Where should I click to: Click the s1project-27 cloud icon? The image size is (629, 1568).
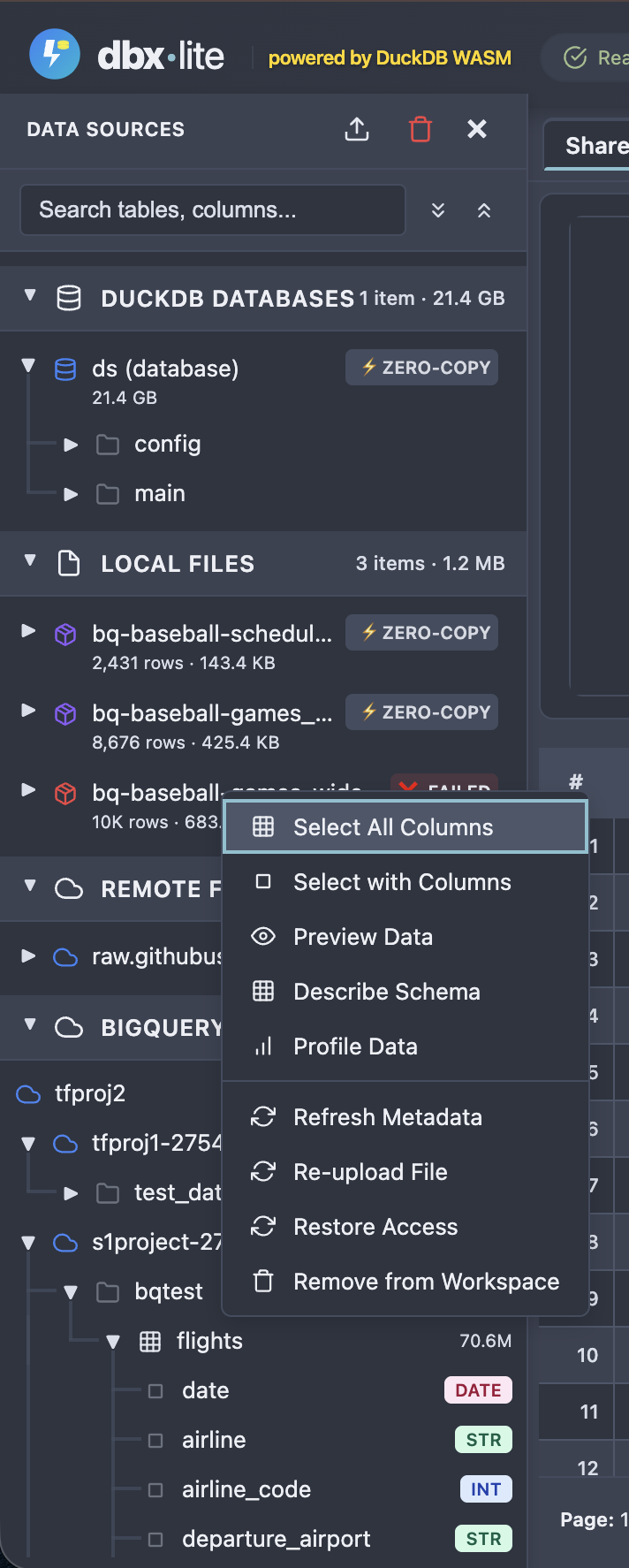click(x=65, y=1244)
